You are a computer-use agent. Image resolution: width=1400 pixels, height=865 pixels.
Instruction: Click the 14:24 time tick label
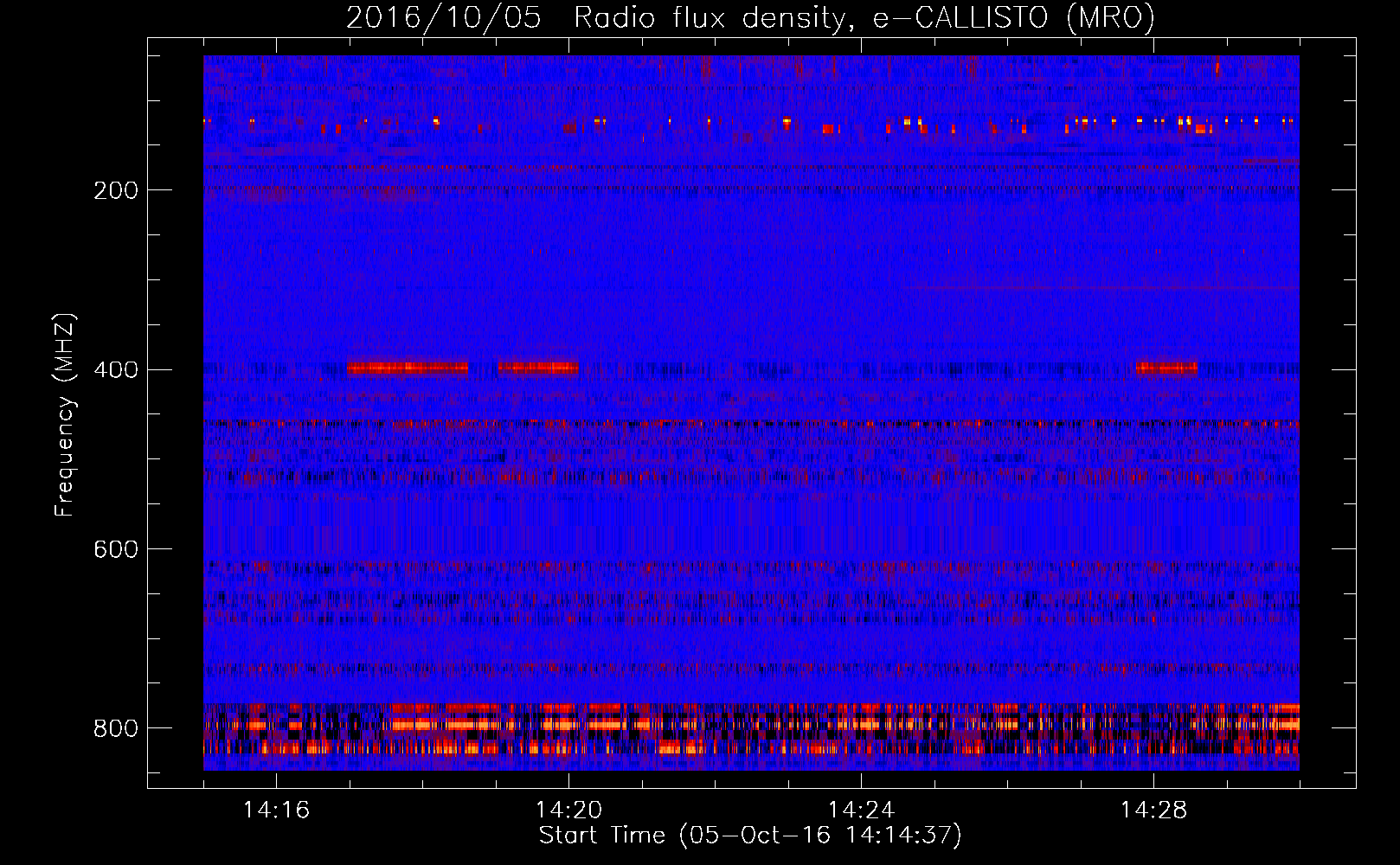[862, 811]
